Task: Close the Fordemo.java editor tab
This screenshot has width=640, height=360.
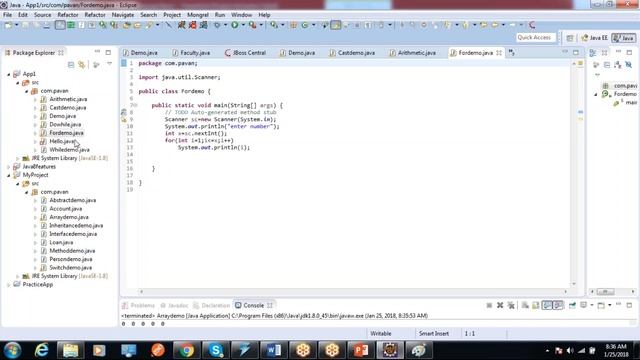Action: point(499,53)
